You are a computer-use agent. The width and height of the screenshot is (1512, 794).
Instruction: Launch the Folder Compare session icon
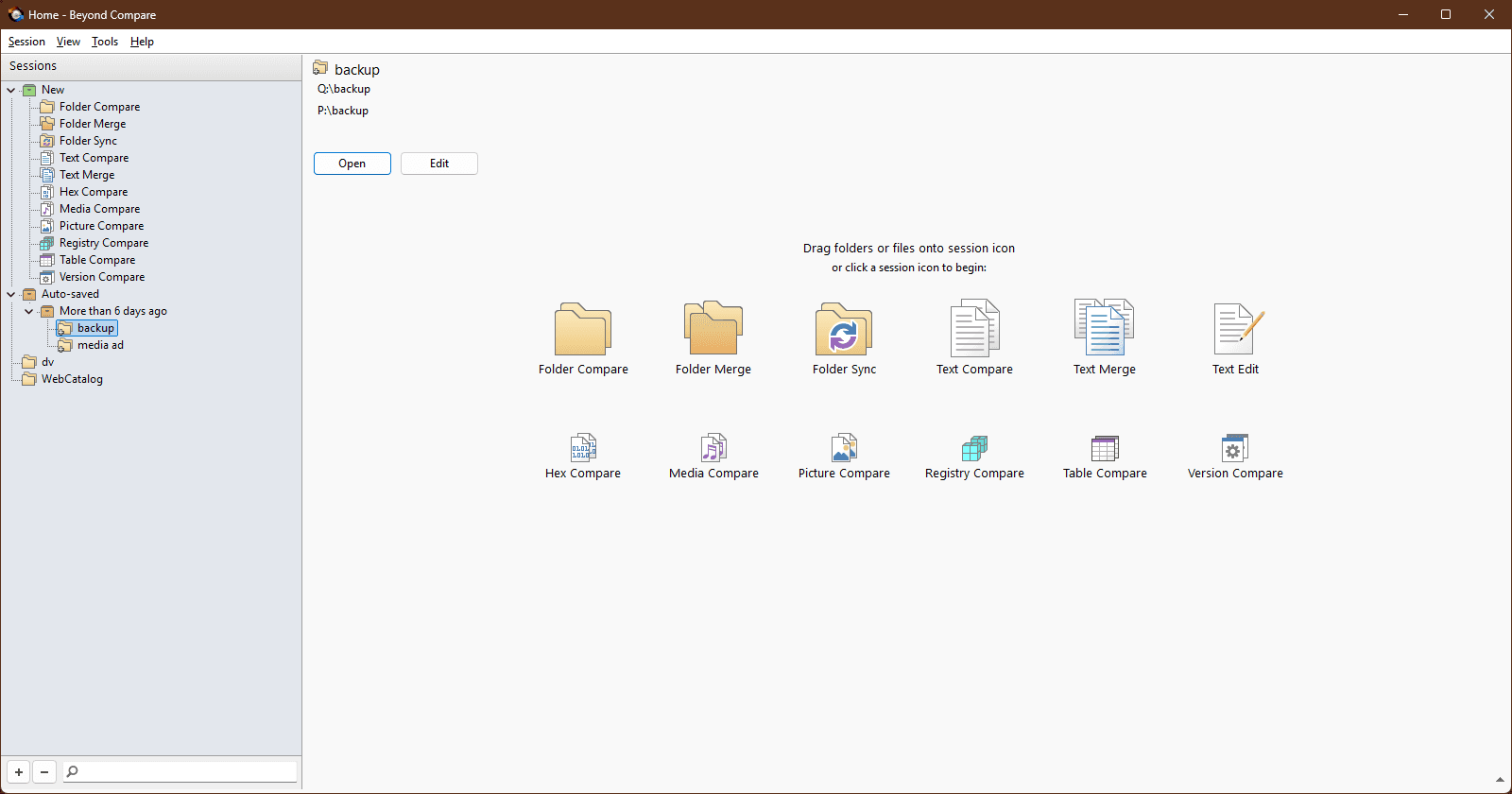(x=582, y=331)
